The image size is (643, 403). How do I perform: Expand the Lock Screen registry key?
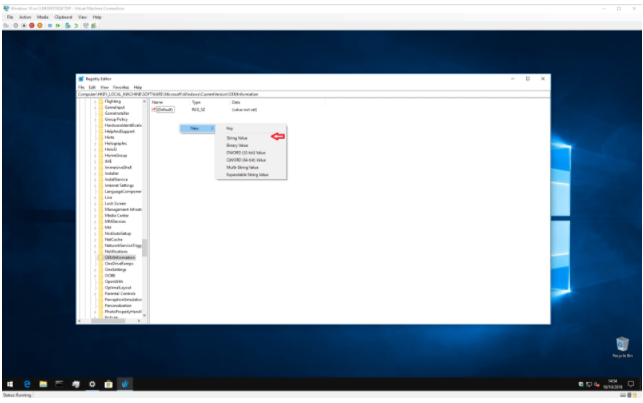pos(95,203)
